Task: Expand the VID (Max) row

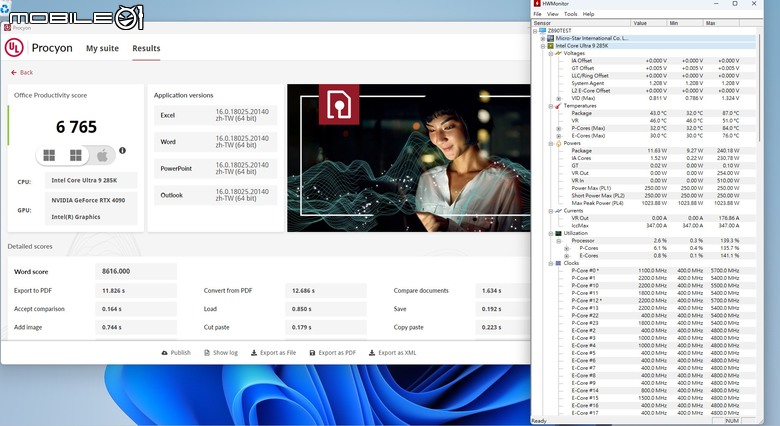Action: click(559, 99)
